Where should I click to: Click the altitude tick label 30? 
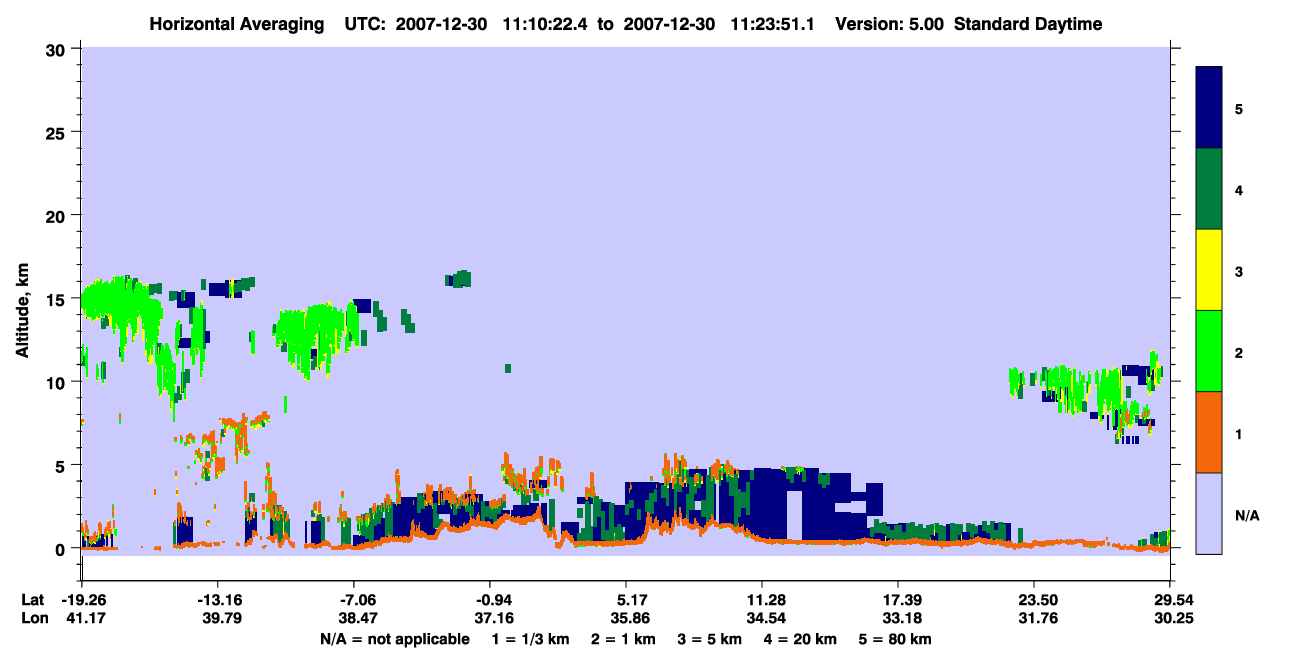click(58, 49)
